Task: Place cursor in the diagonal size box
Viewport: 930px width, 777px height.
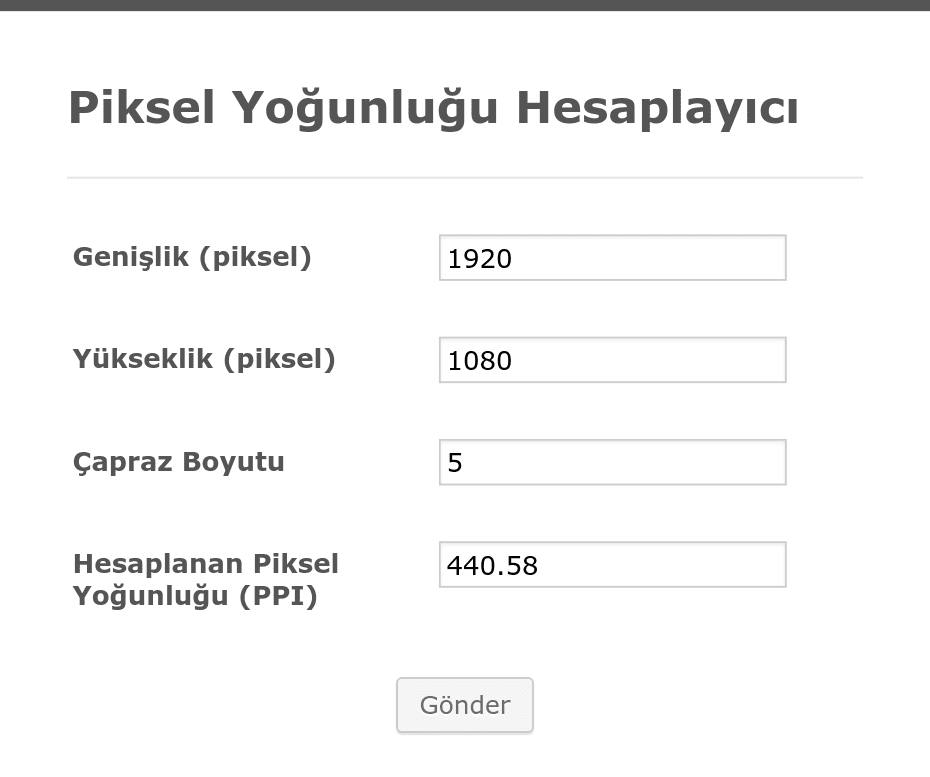Action: pos(612,462)
